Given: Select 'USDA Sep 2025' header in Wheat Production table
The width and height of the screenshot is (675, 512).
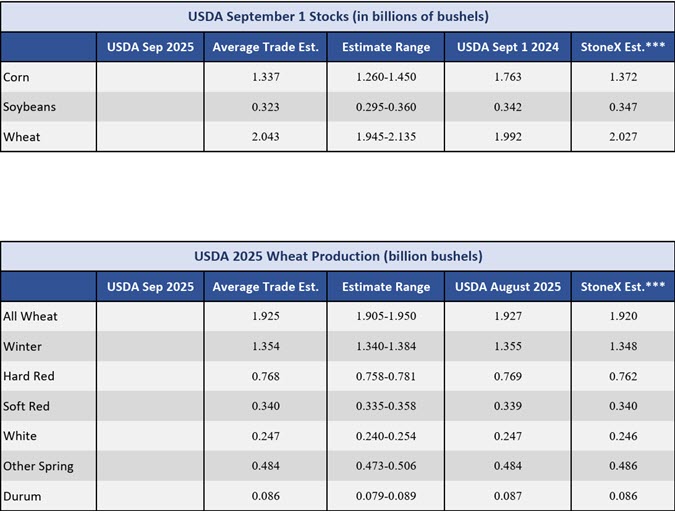Looking at the screenshot, I should [x=150, y=287].
